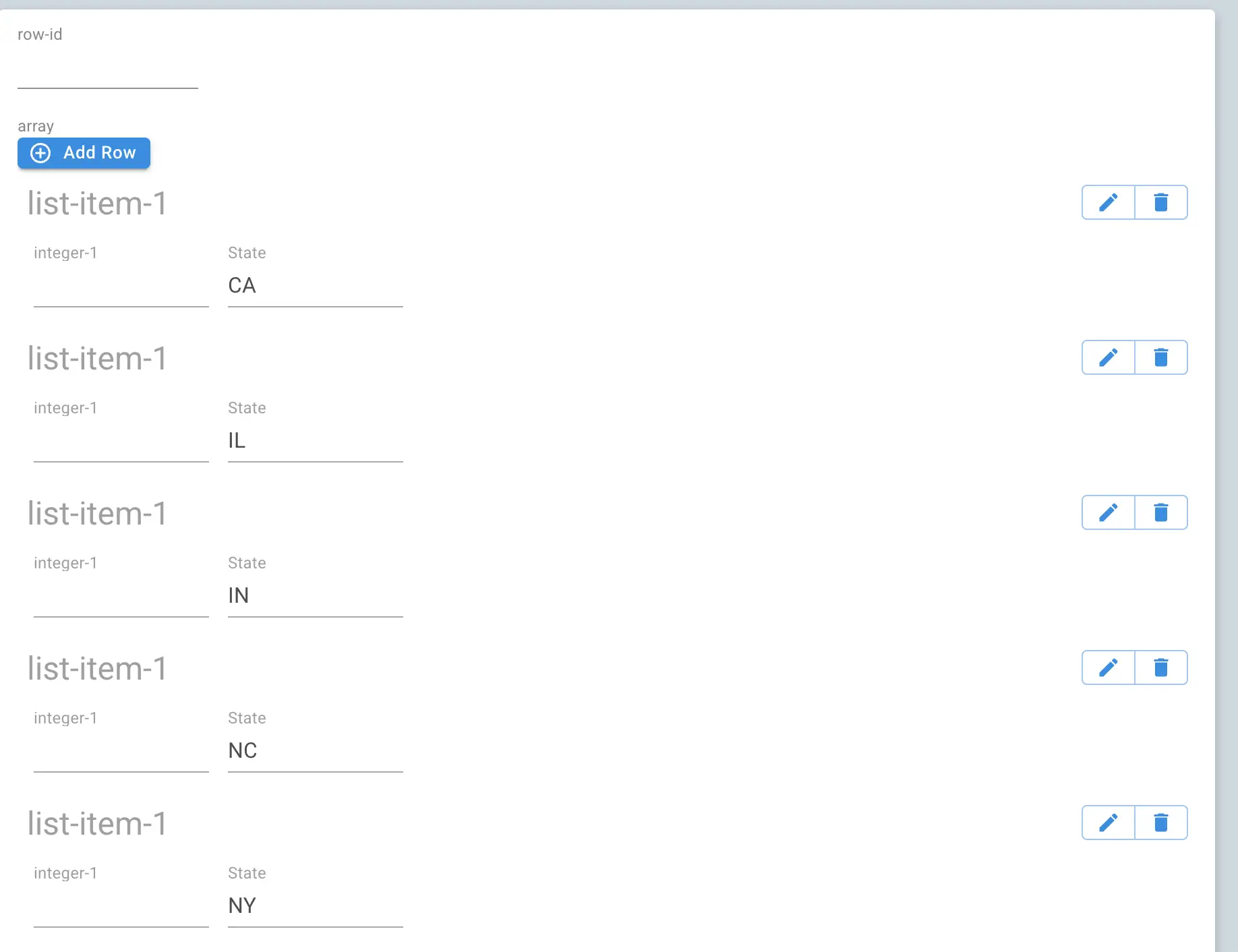Click the integer-1 field in the last list item
This screenshot has height=952, width=1238.
pyautogui.click(x=121, y=910)
